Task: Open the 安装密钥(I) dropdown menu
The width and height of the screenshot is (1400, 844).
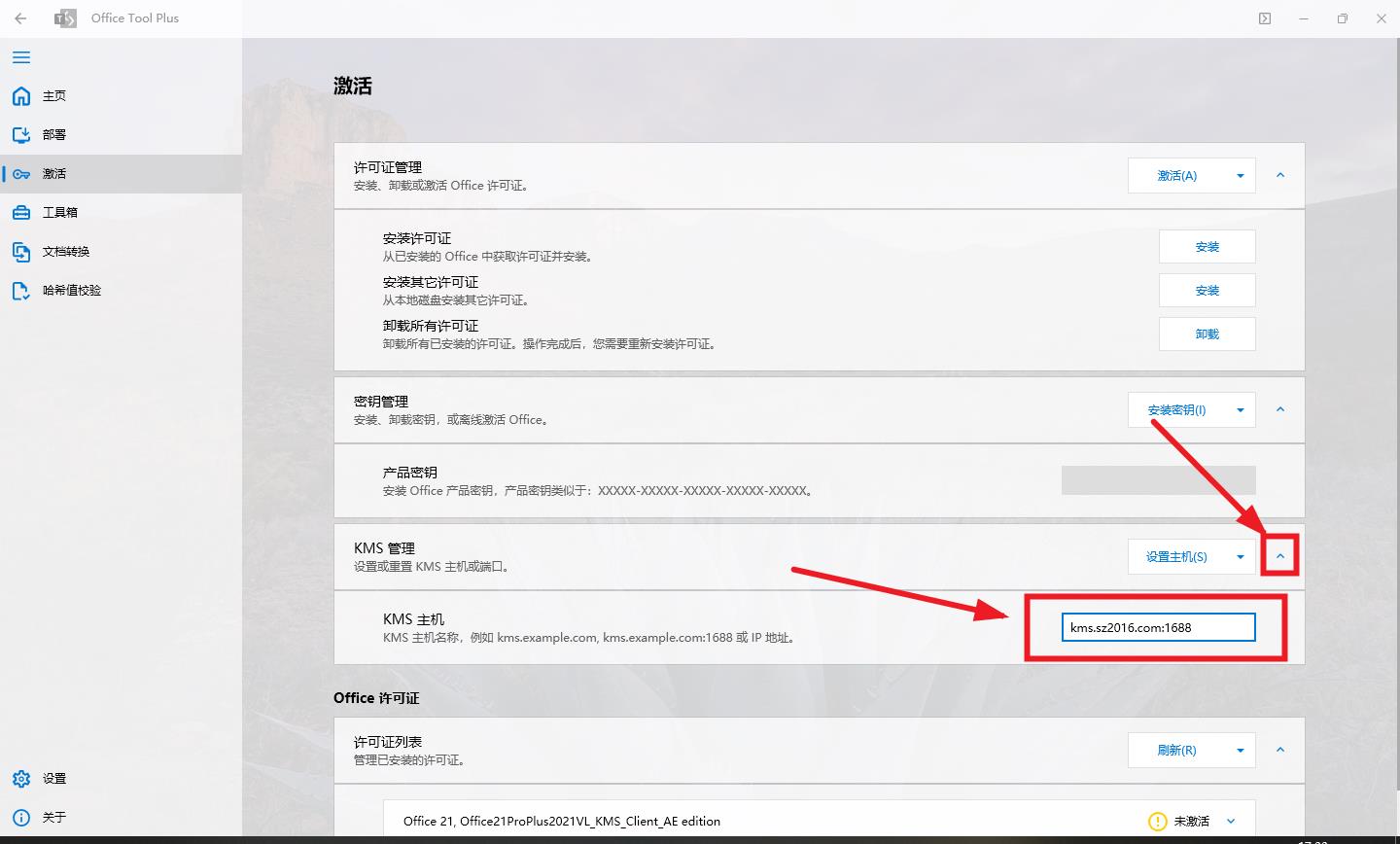Action: [x=1240, y=409]
